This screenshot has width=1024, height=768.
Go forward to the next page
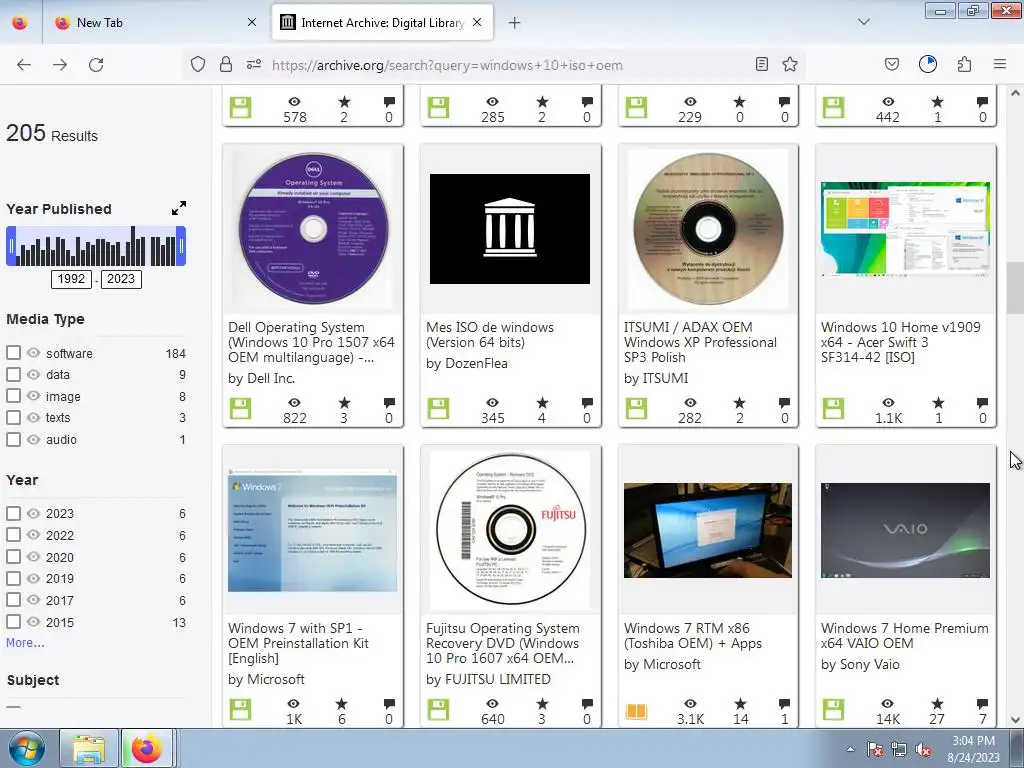(x=60, y=65)
